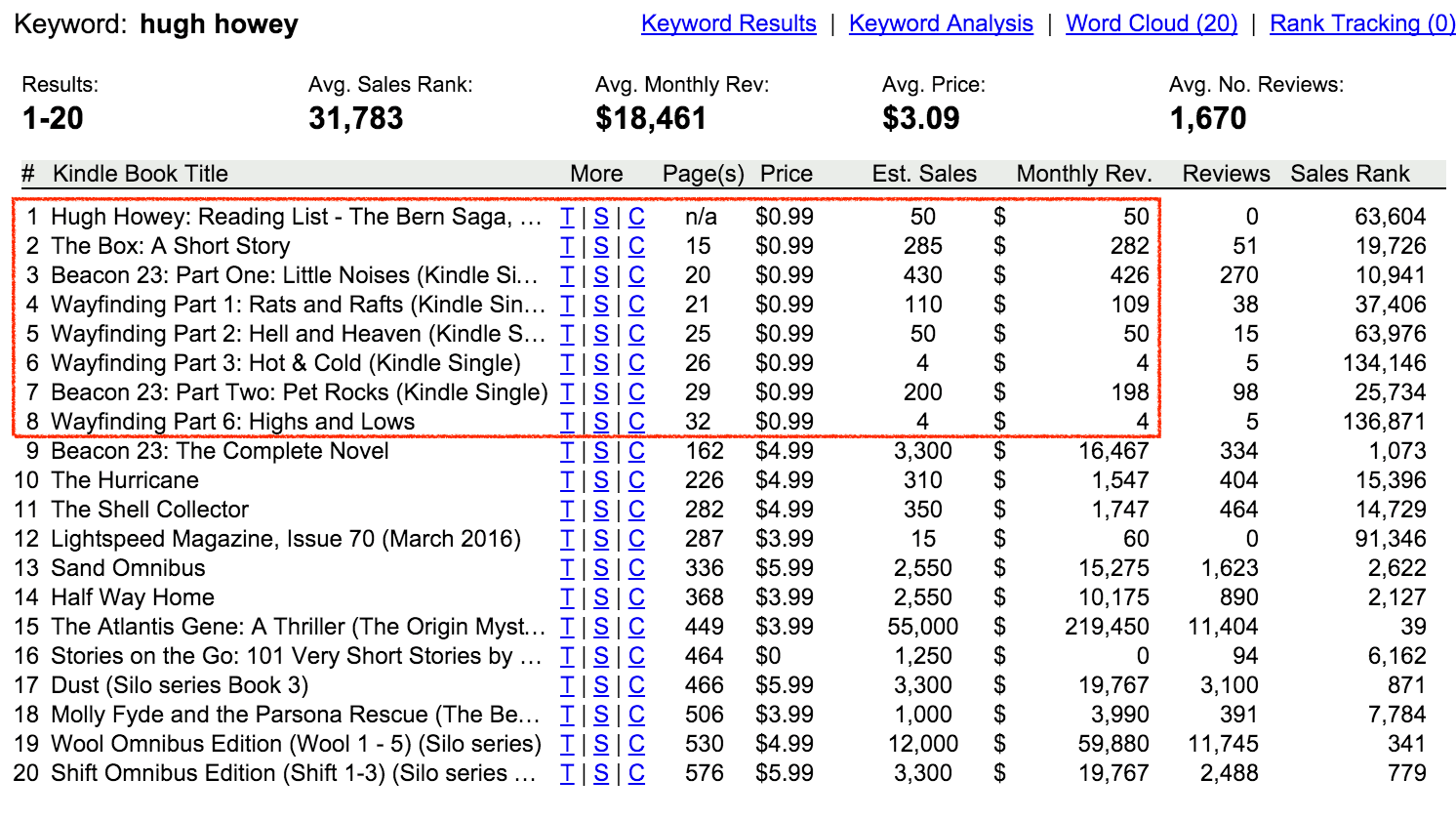Select the title Wayfinding Part 6: Highs and Lows
The height and width of the screenshot is (820, 1456).
coord(233,422)
